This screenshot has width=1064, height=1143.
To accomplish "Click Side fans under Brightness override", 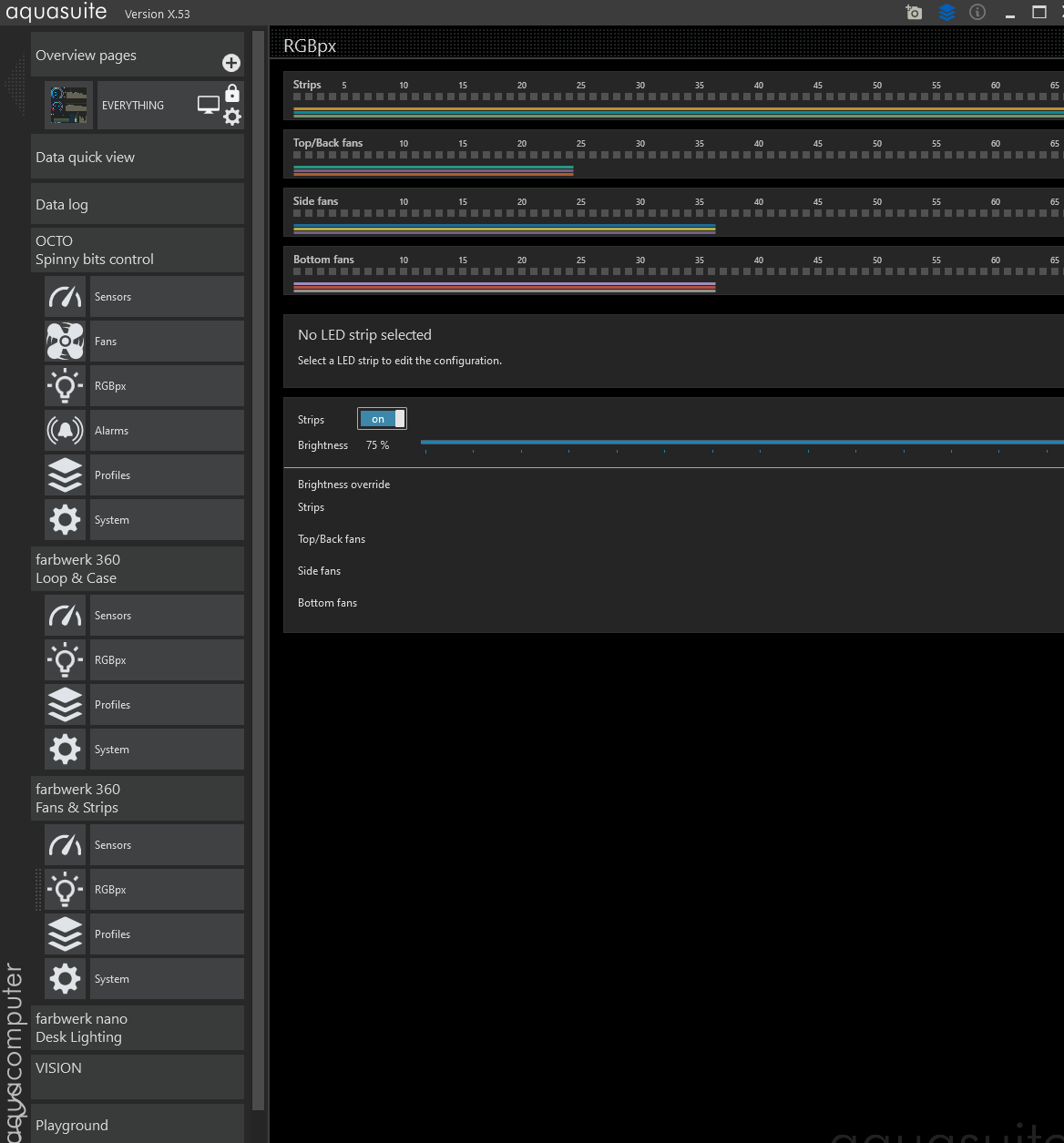I will [x=319, y=571].
